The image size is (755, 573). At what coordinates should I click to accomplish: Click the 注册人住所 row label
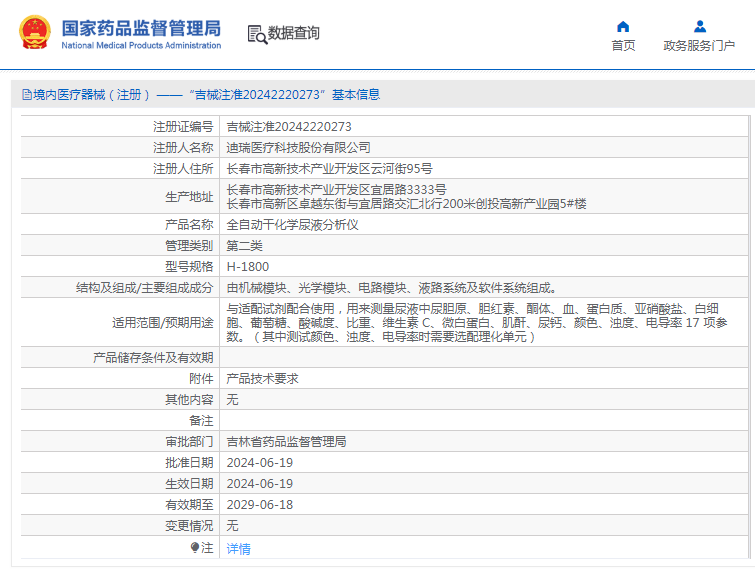pos(183,169)
